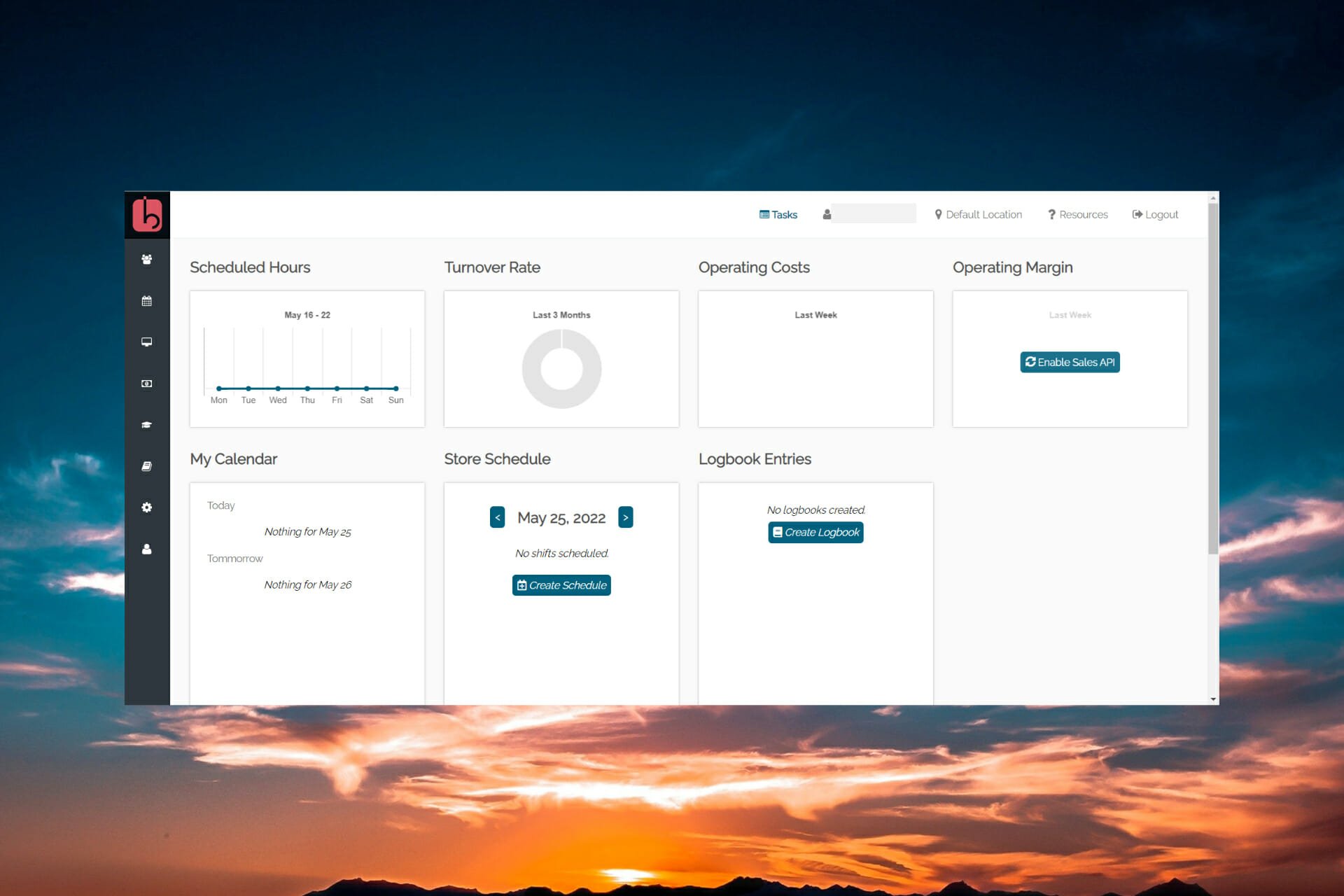The height and width of the screenshot is (896, 1344).
Task: Go to previous day in Store Schedule
Action: (498, 517)
